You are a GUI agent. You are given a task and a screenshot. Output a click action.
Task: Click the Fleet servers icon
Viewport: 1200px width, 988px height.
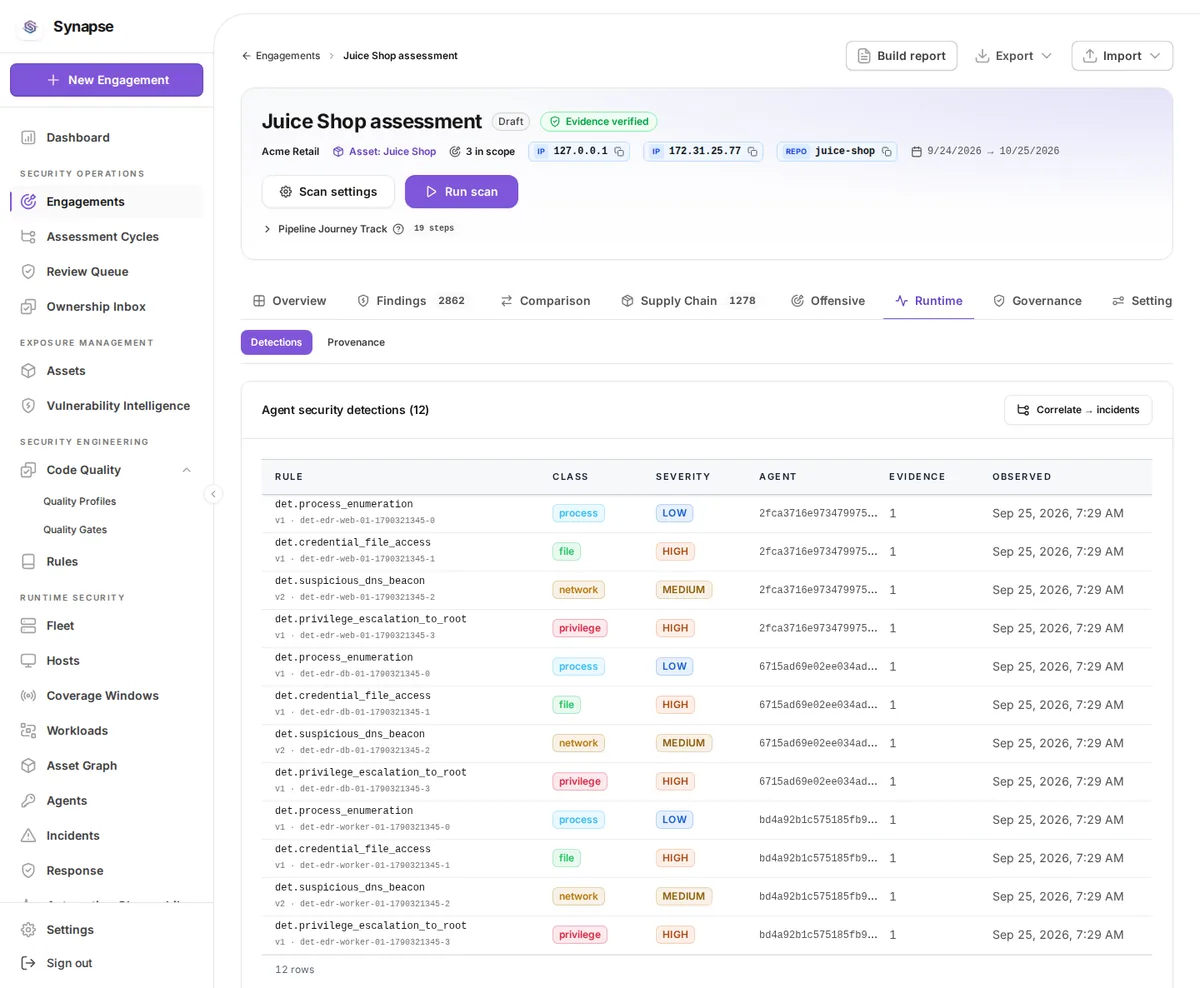[28, 625]
